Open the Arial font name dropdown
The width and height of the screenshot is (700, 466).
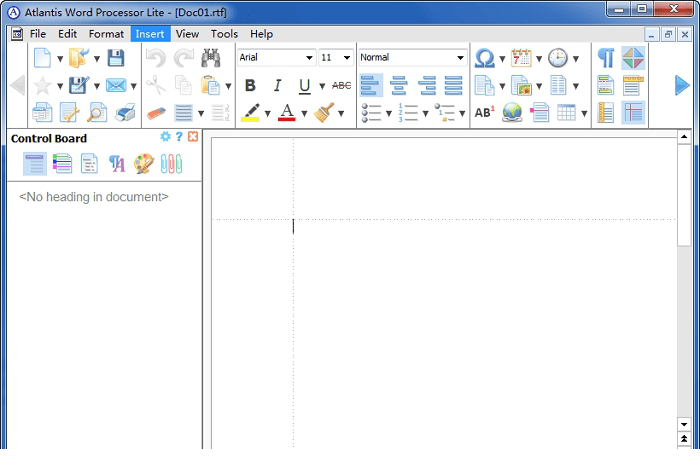pos(309,58)
